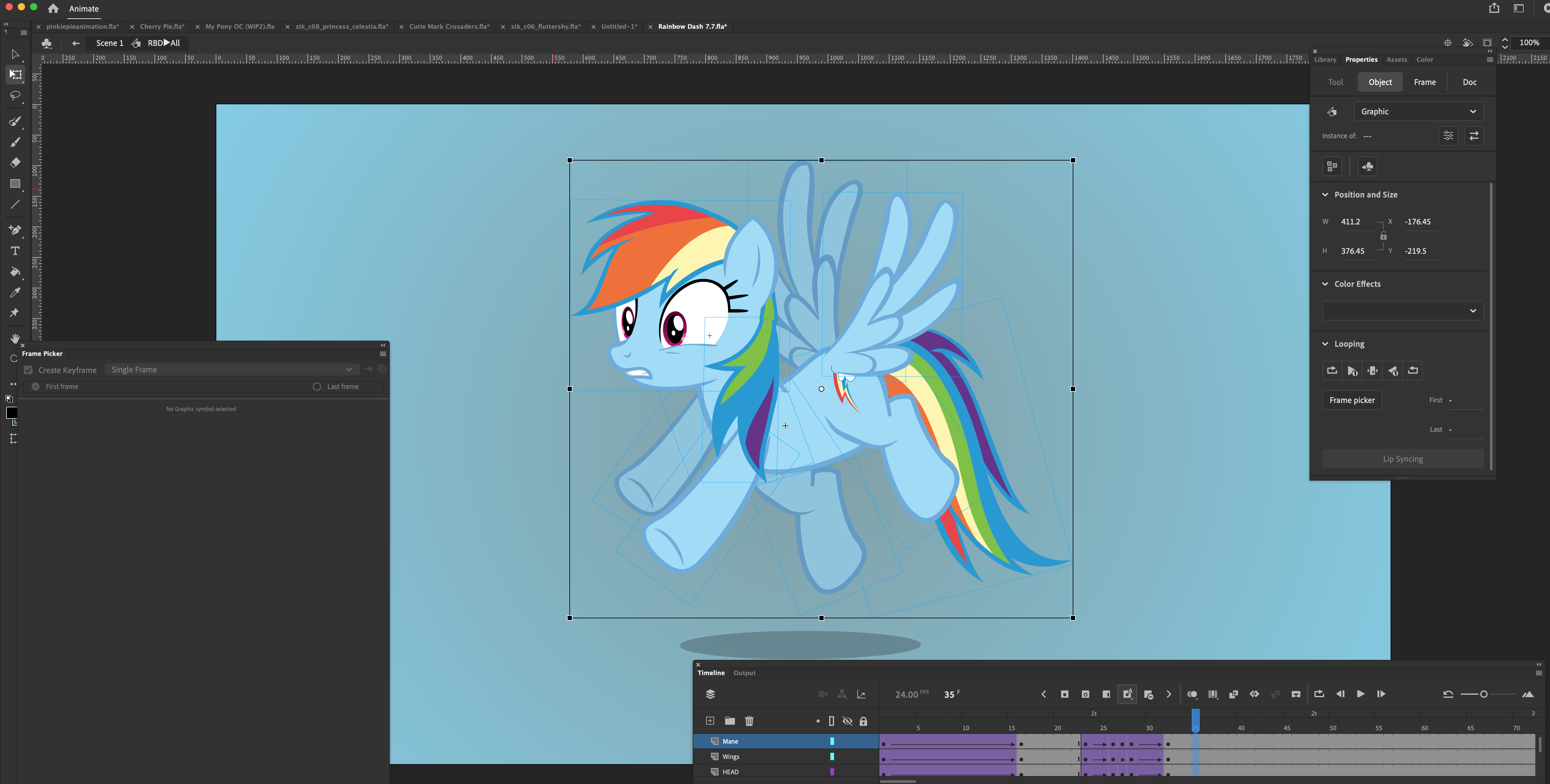Screen dimensions: 1550x784
Task: Collapse the Position and Size section
Action: point(1325,195)
